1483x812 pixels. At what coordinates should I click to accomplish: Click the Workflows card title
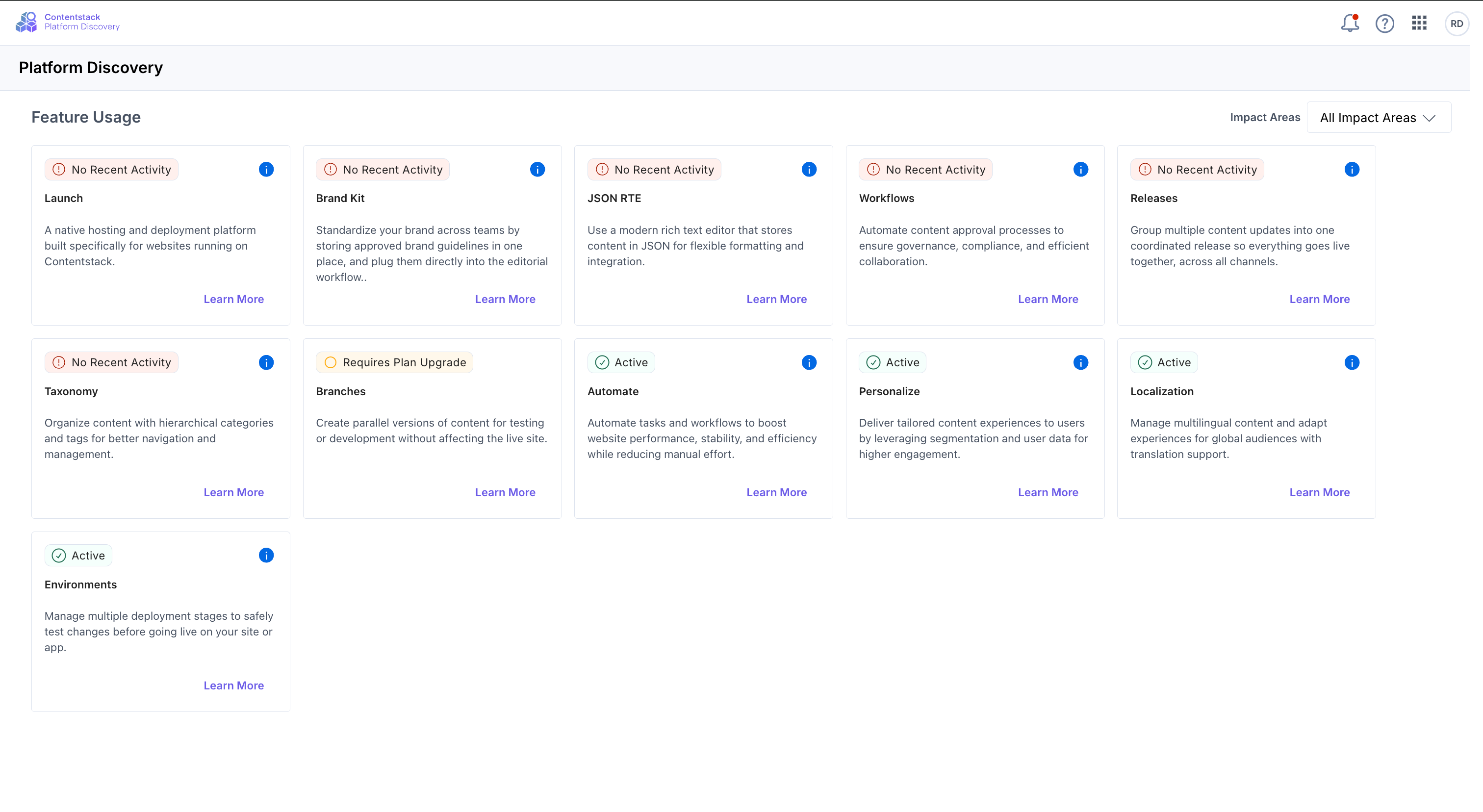(x=887, y=198)
